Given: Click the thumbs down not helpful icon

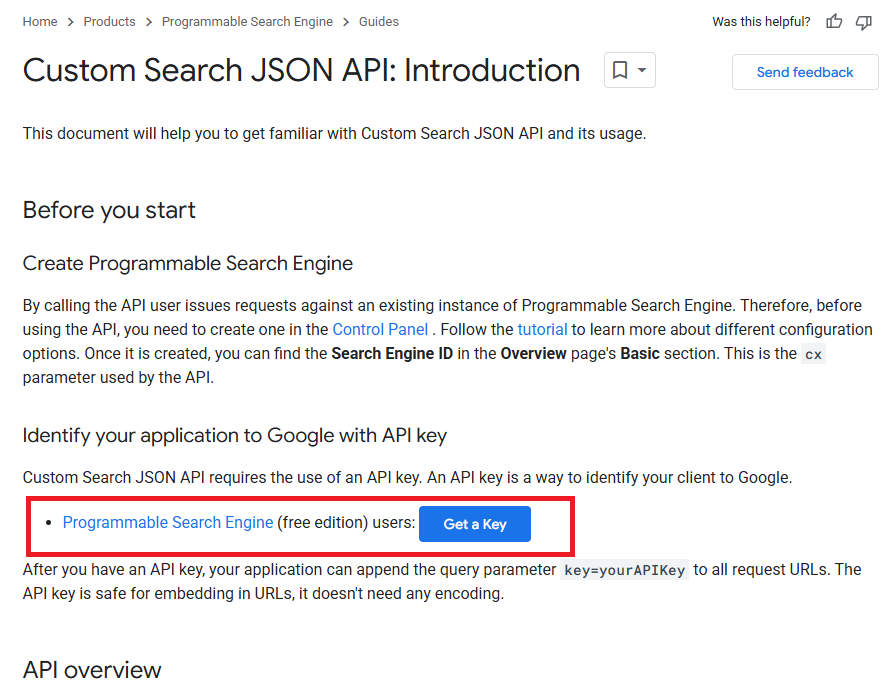Looking at the screenshot, I should pyautogui.click(x=863, y=22).
